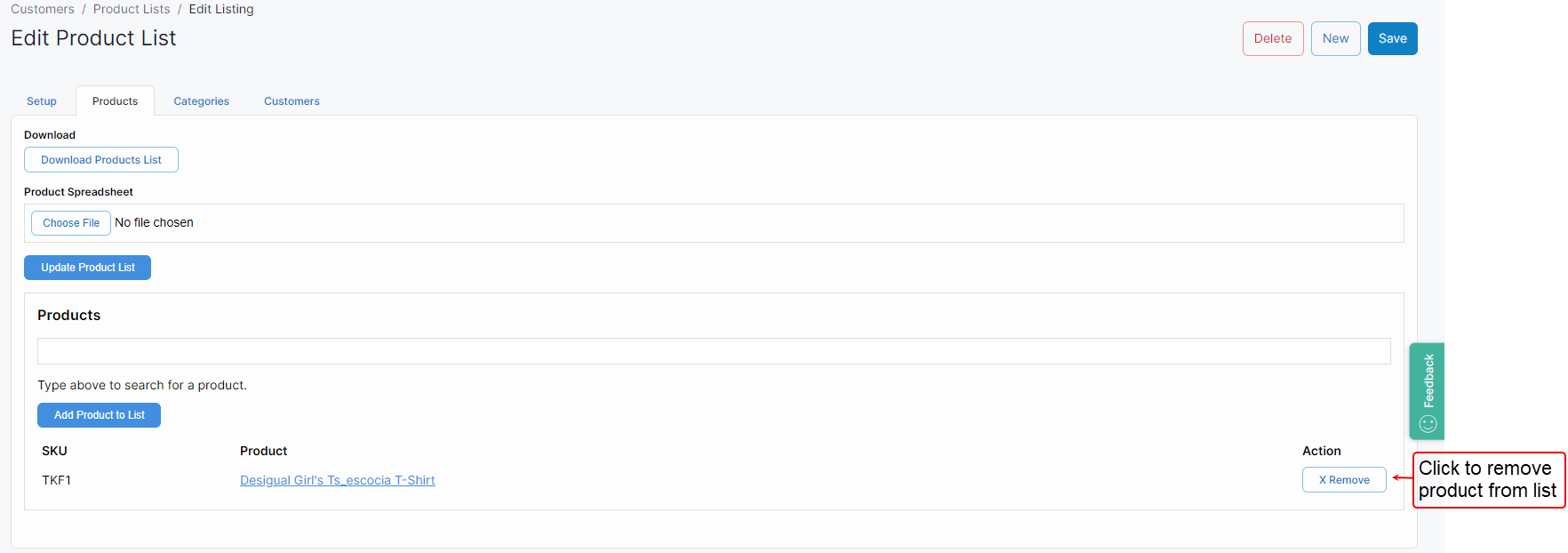1568x553 pixels.
Task: Open the Desigual Girl's T-Shirt product link
Action: pyautogui.click(x=337, y=480)
